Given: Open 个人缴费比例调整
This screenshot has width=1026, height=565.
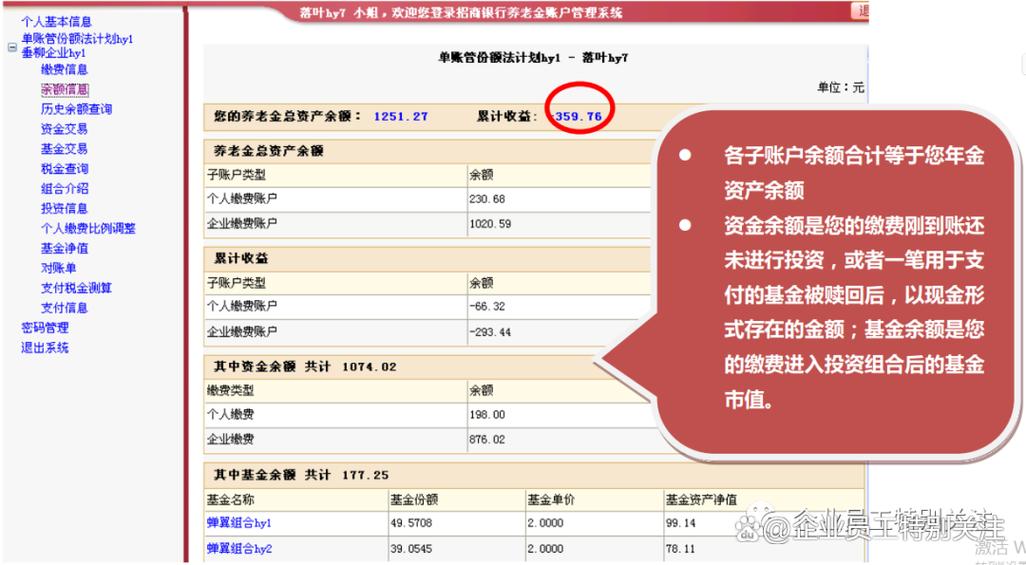Looking at the screenshot, I should (x=88, y=228).
